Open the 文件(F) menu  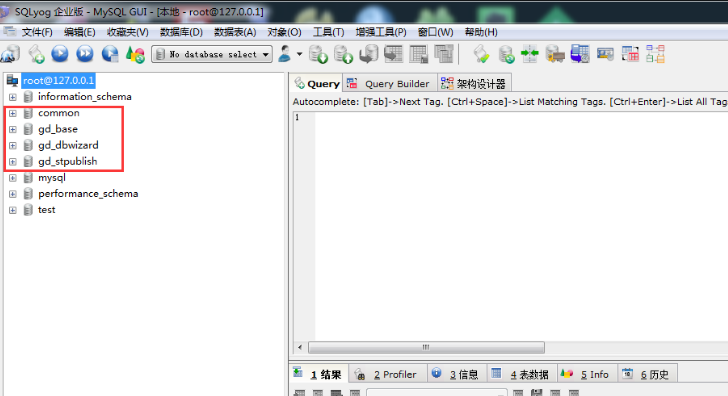click(37, 32)
